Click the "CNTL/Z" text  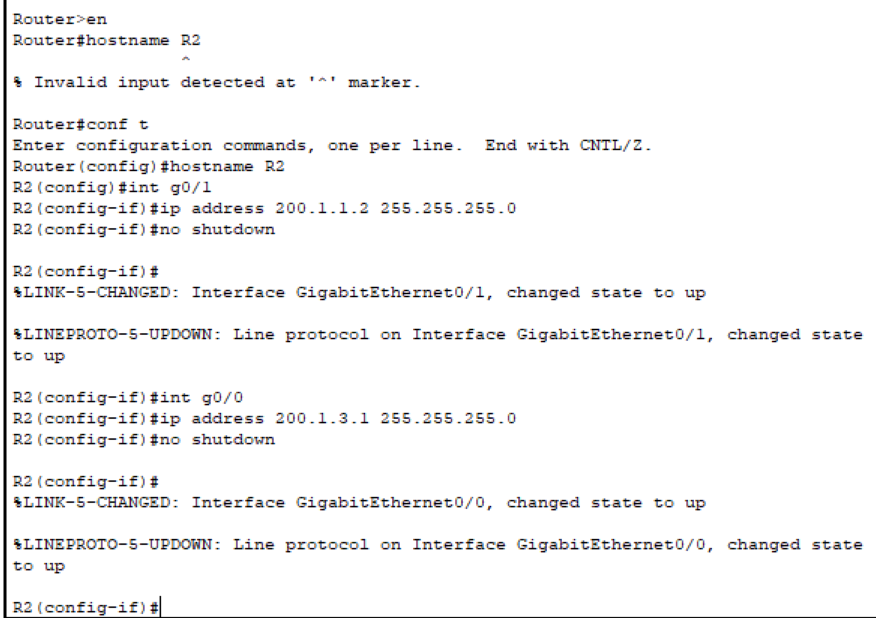pyautogui.click(x=612, y=146)
